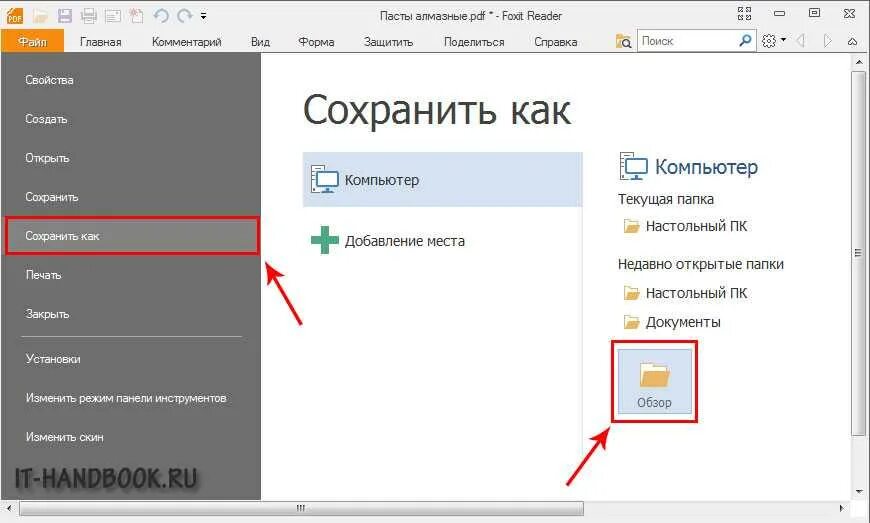Open the Файл tab
The width and height of the screenshot is (870, 523).
pos(33,42)
